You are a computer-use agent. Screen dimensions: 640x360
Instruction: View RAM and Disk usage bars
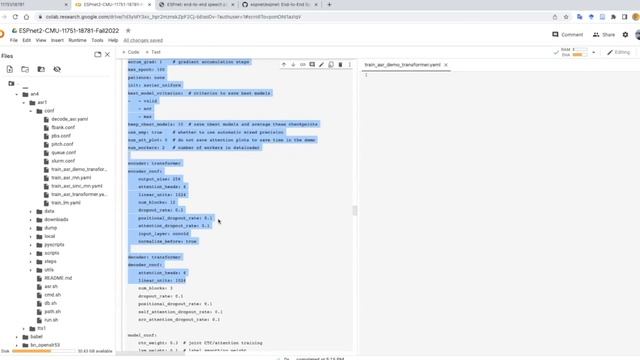575,52
